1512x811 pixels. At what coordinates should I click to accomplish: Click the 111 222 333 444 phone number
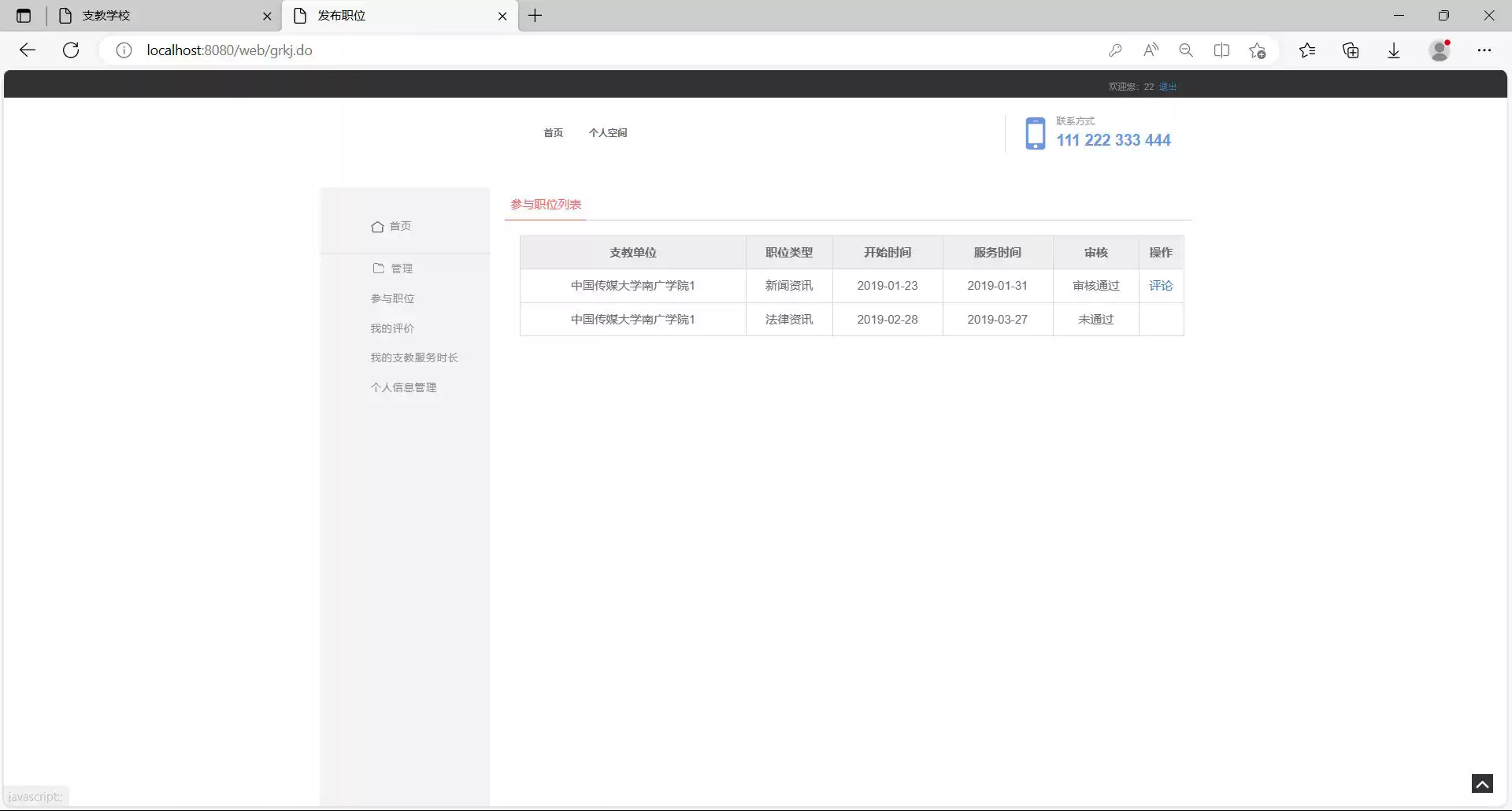(x=1114, y=140)
